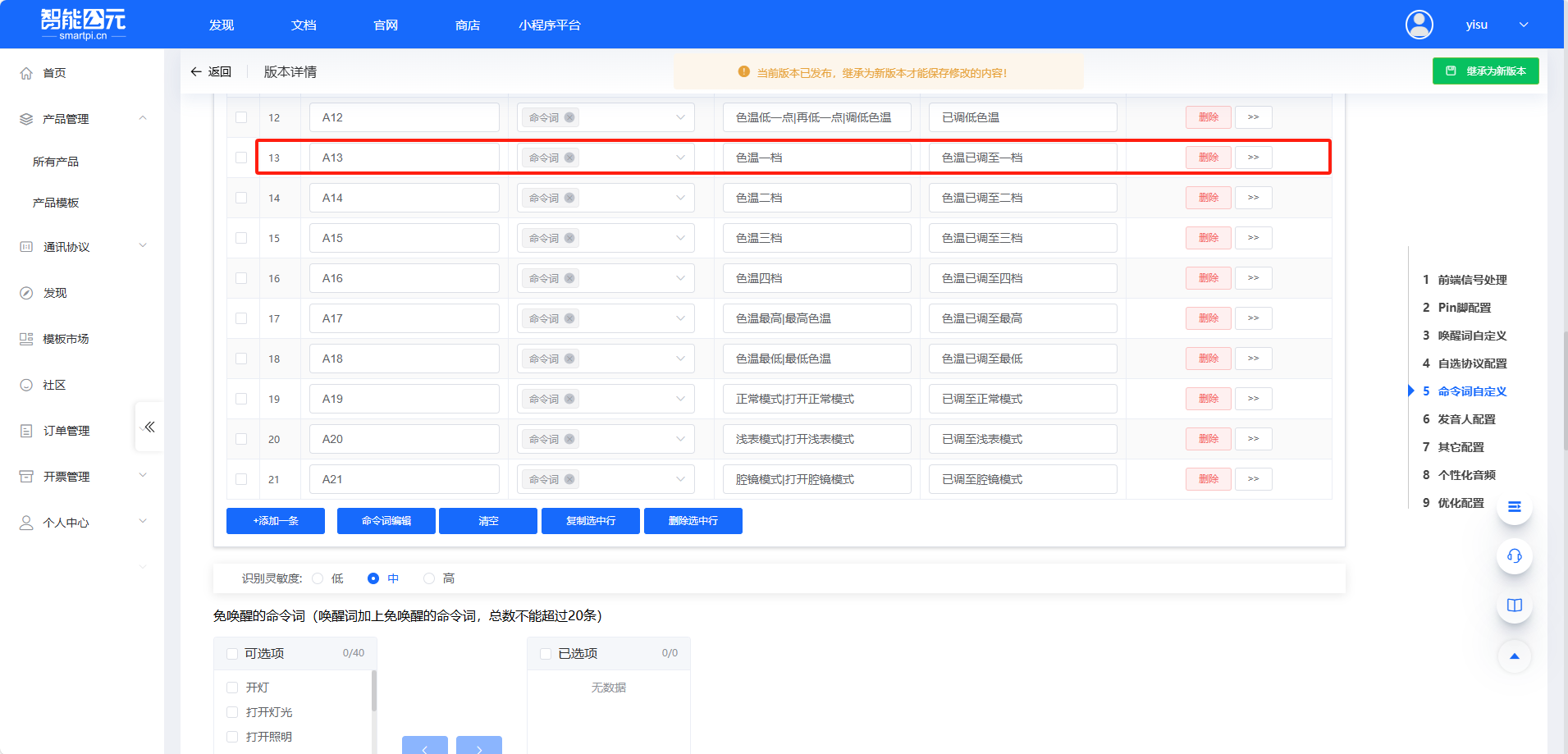1568x754 pixels.
Task: Click the A13 name input field
Action: [x=404, y=157]
